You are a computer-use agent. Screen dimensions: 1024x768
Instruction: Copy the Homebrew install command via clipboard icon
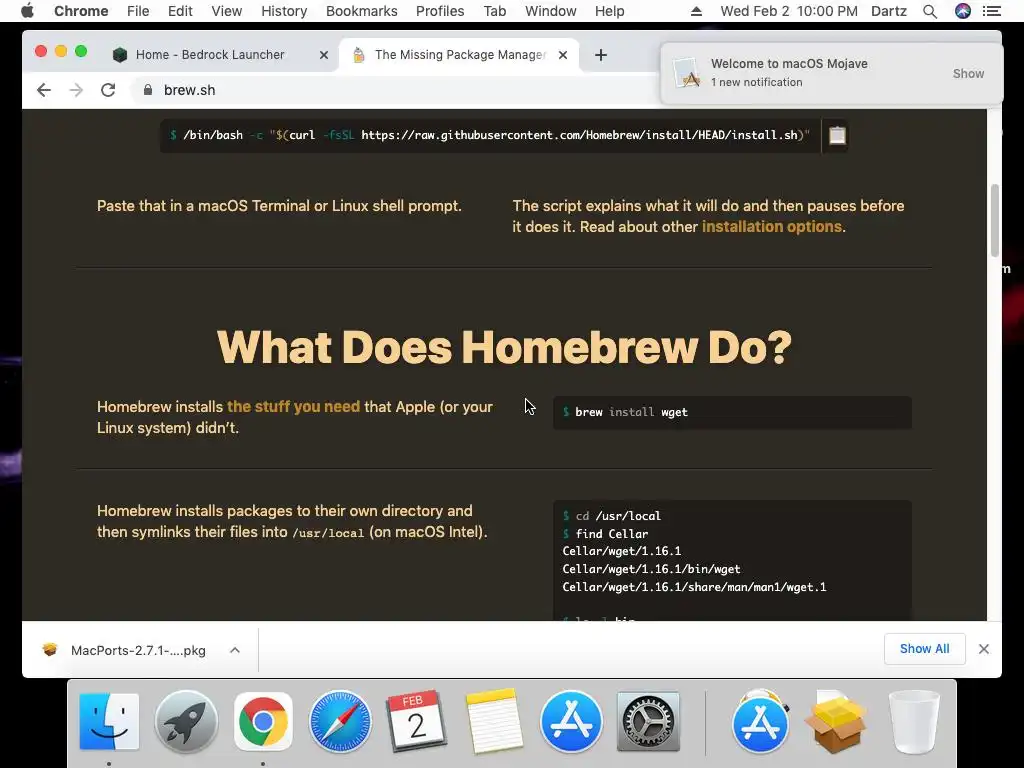[837, 135]
